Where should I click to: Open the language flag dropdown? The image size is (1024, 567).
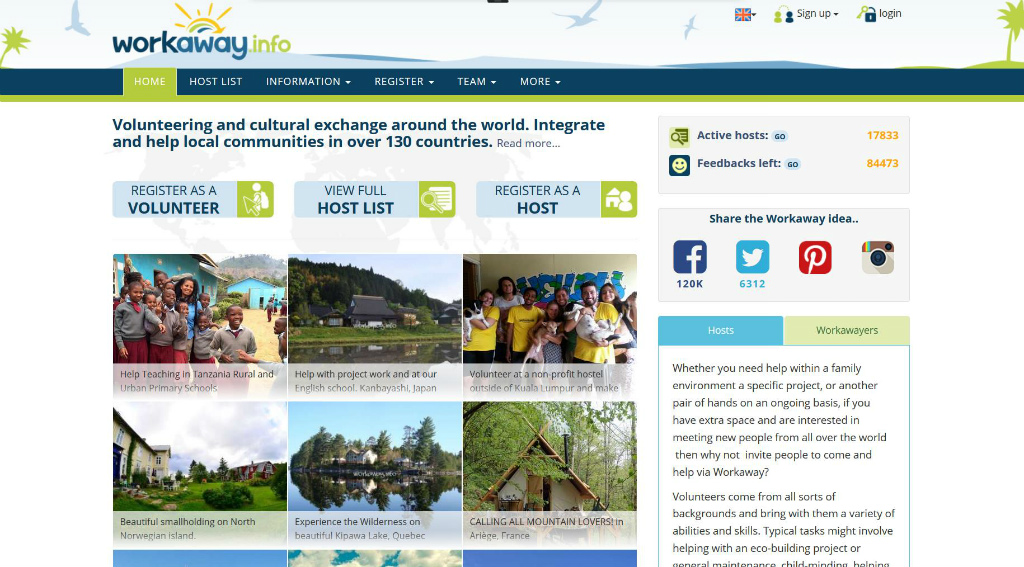click(745, 14)
